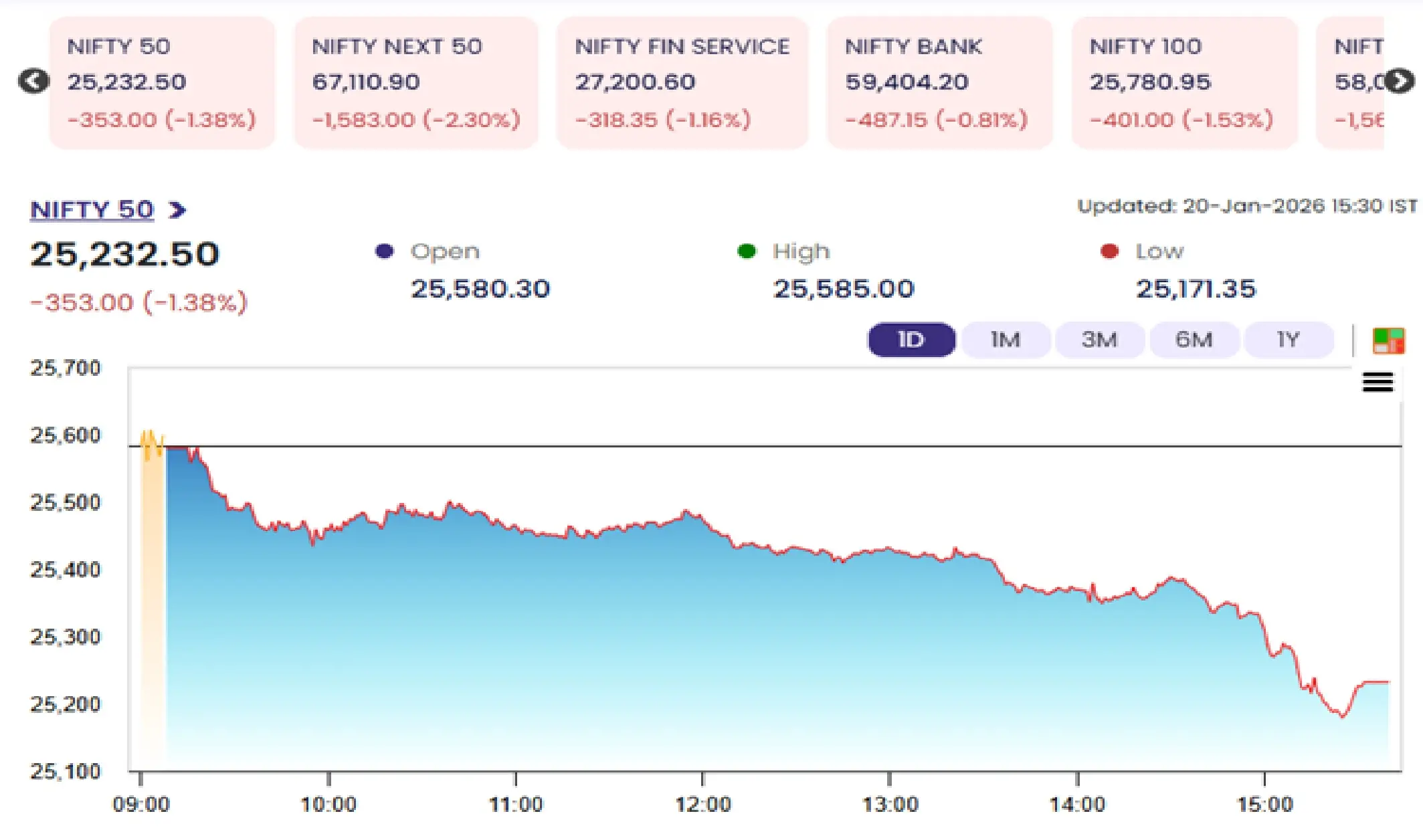This screenshot has width=1423, height=840.
Task: Select the 1D chart range tab
Action: [x=911, y=340]
